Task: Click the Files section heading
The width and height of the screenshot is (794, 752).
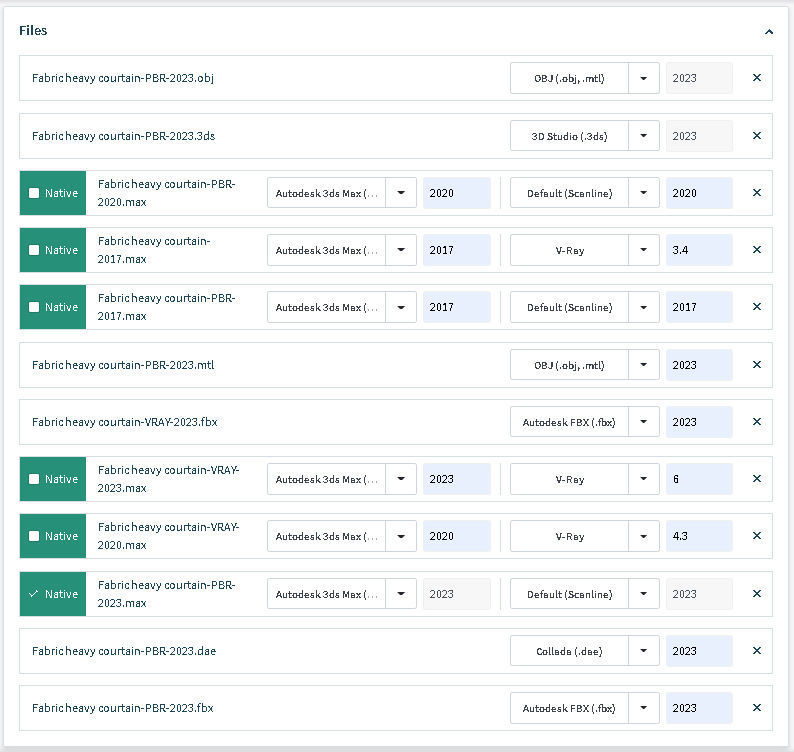Action: point(33,31)
